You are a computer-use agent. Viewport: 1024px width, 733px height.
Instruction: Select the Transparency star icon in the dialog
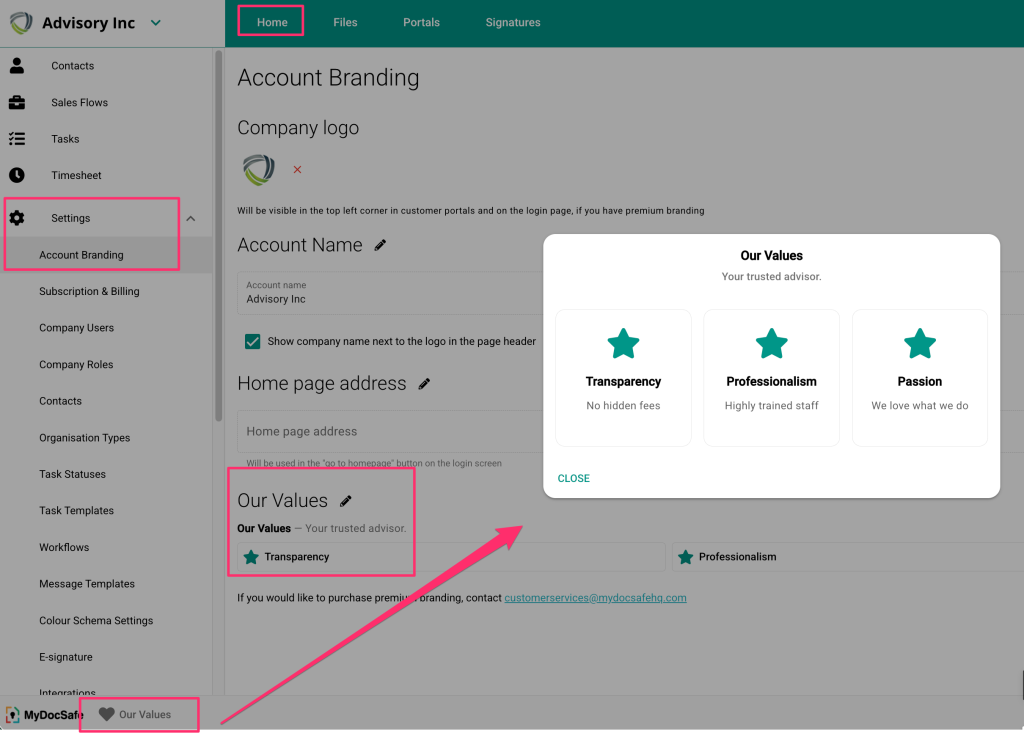point(623,343)
